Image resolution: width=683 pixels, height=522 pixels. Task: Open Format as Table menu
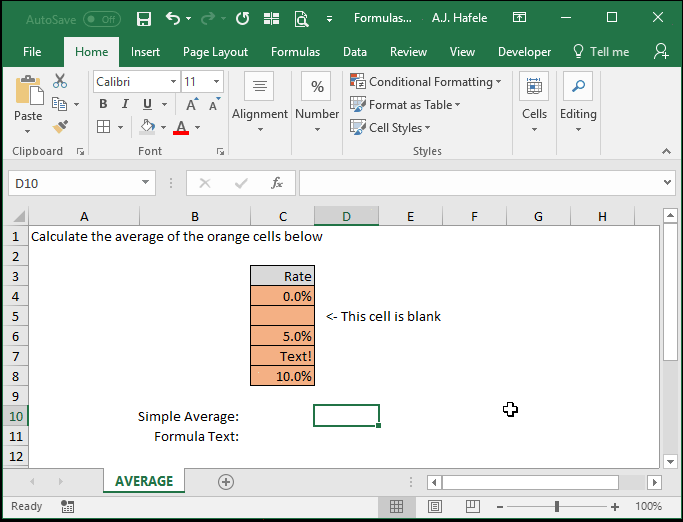click(405, 105)
